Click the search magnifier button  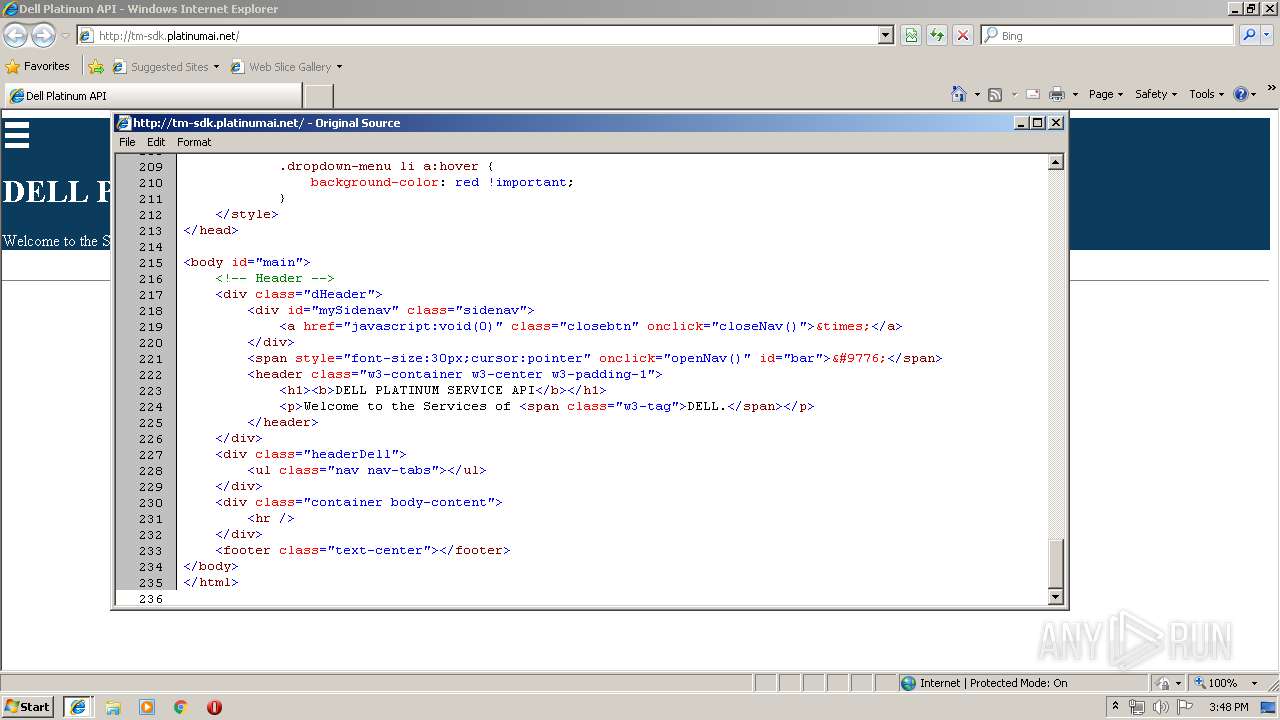[1249, 35]
